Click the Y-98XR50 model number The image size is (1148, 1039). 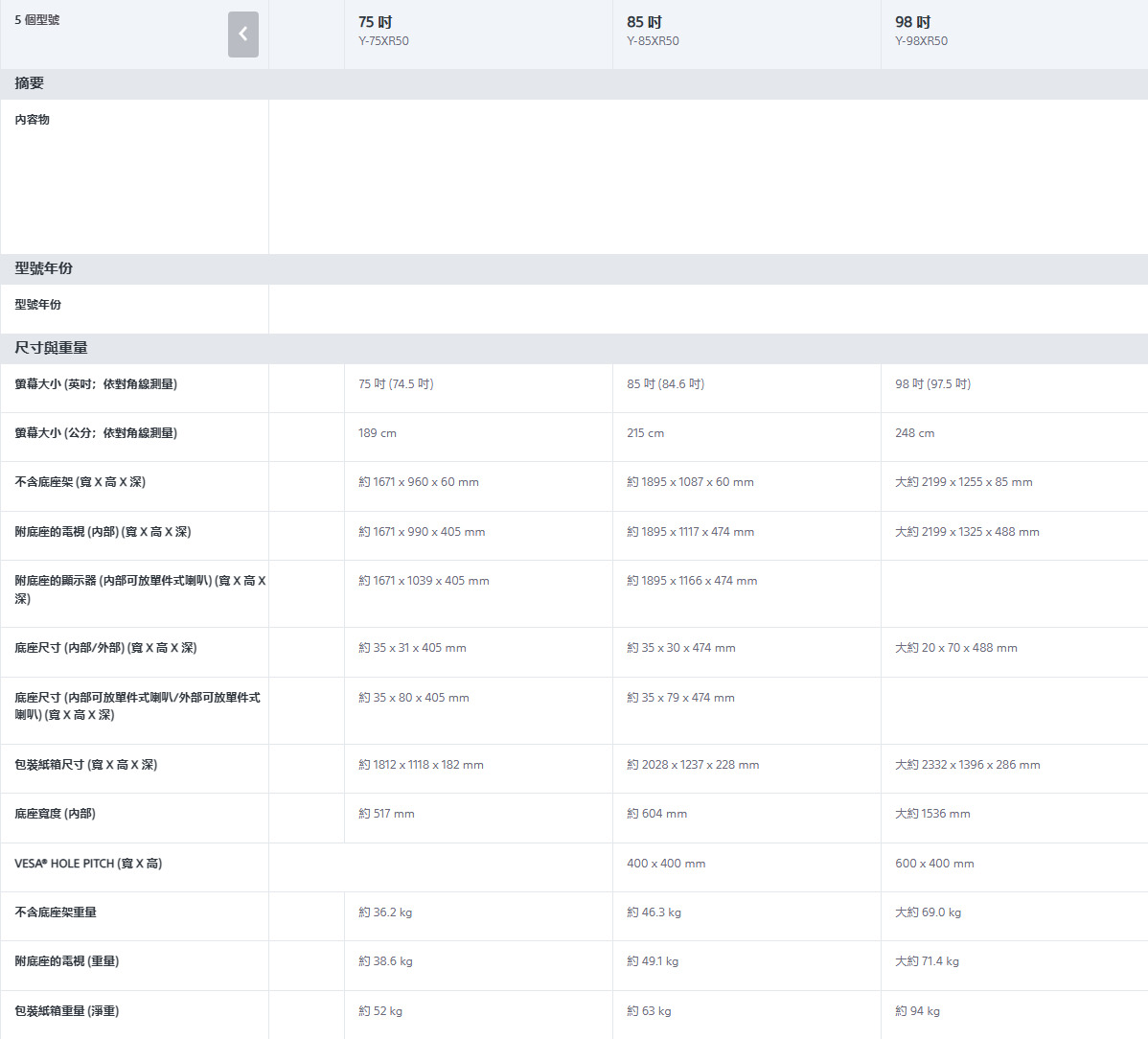921,41
